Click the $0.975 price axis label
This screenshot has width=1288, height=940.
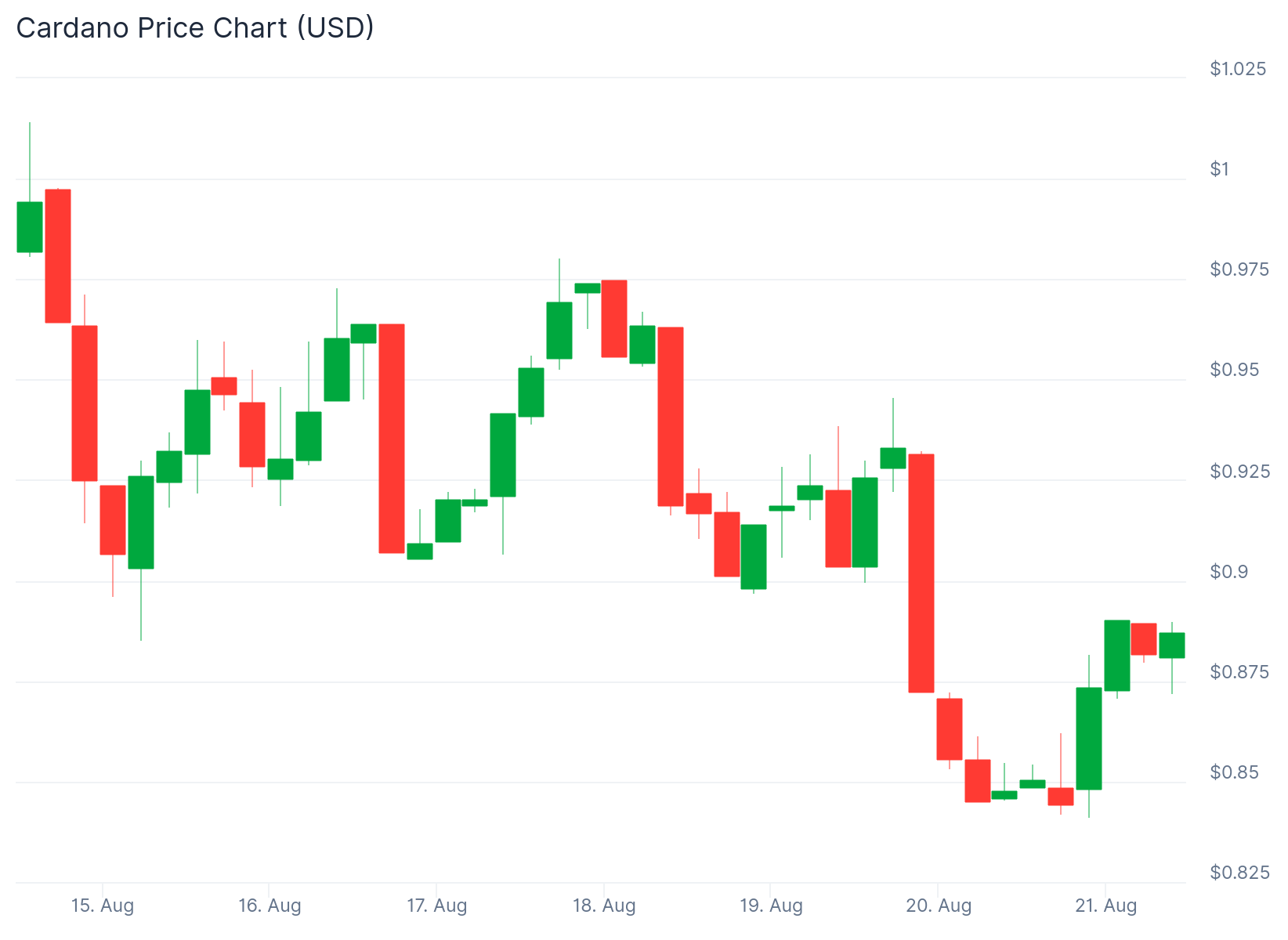click(1237, 269)
